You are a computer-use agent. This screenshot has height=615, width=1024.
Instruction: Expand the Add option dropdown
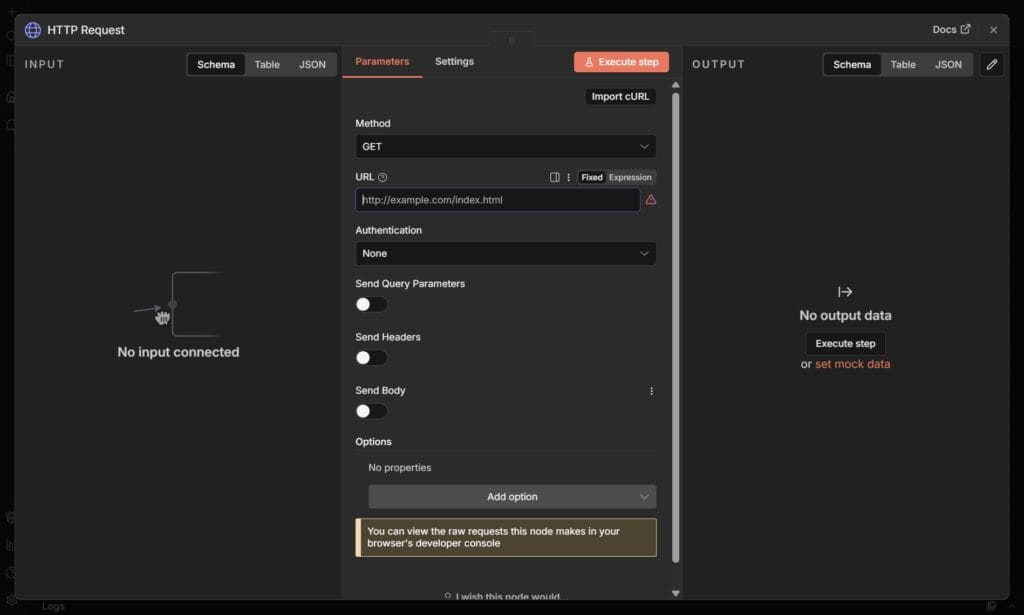[512, 497]
